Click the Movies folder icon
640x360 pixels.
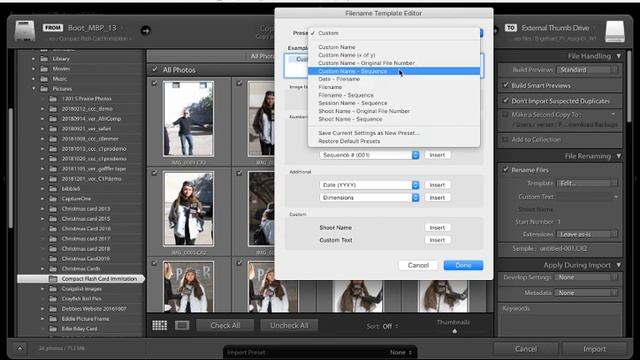pyautogui.click(x=44, y=69)
